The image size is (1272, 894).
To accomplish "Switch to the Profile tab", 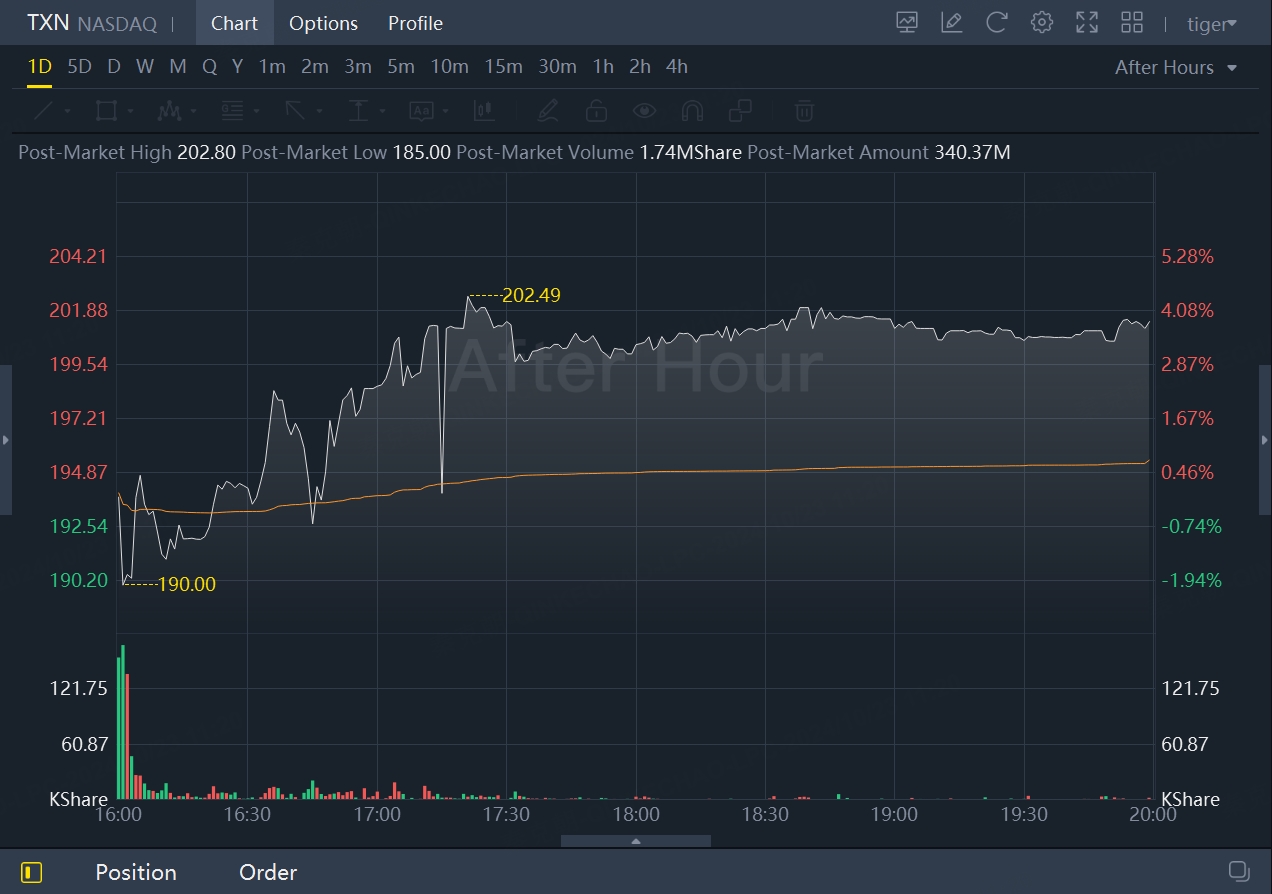I will [415, 23].
